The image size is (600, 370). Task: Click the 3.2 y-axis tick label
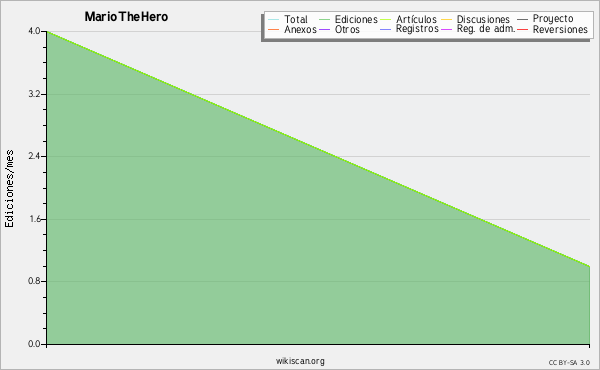click(34, 94)
